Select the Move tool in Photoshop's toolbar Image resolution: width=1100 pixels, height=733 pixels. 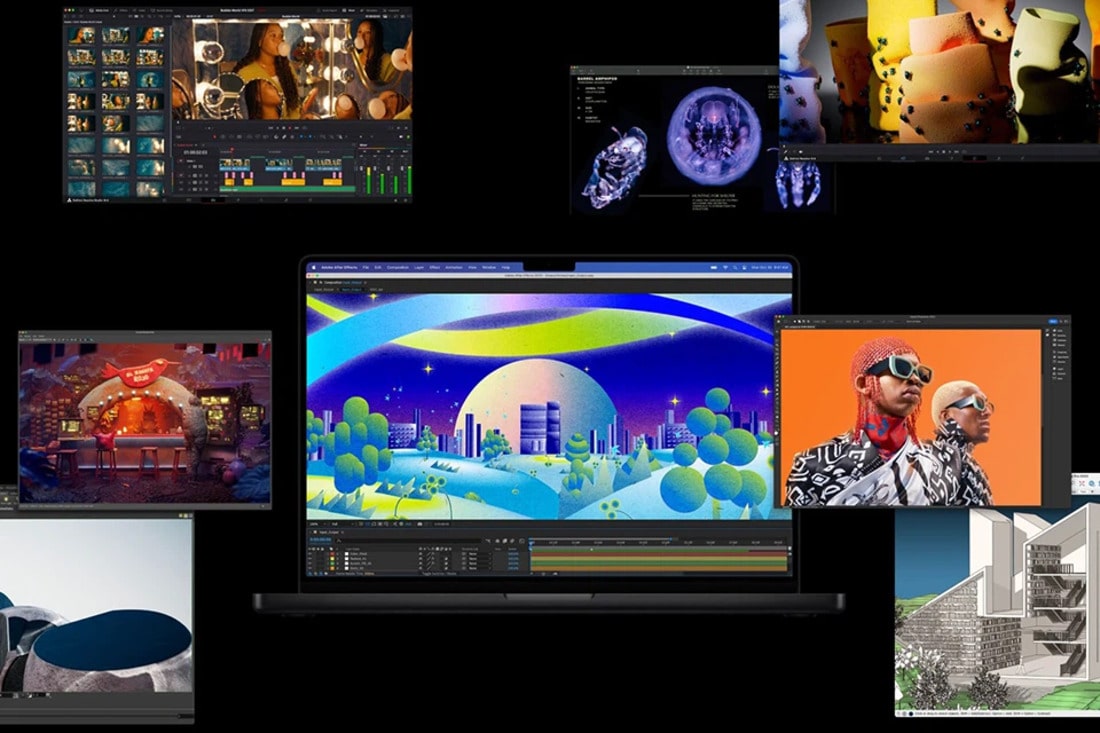(779, 331)
